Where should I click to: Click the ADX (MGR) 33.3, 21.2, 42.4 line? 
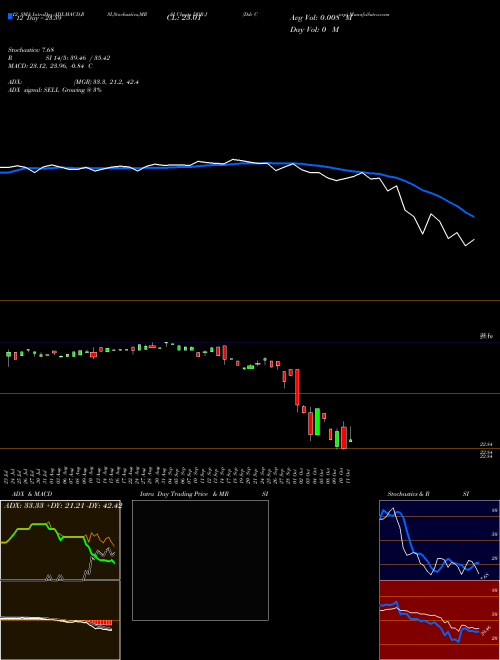73,82
